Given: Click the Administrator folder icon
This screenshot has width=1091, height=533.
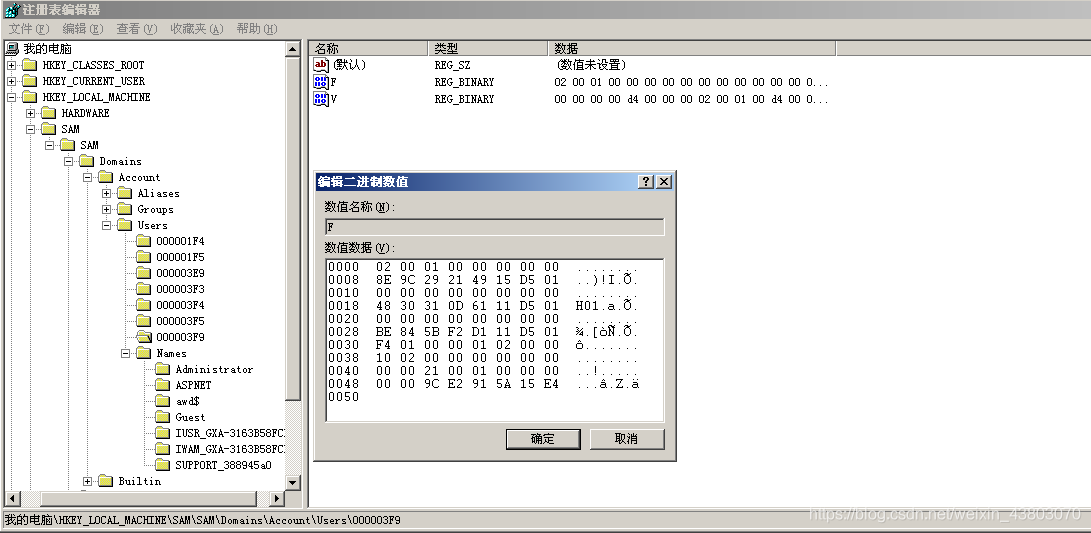Looking at the screenshot, I should [162, 369].
